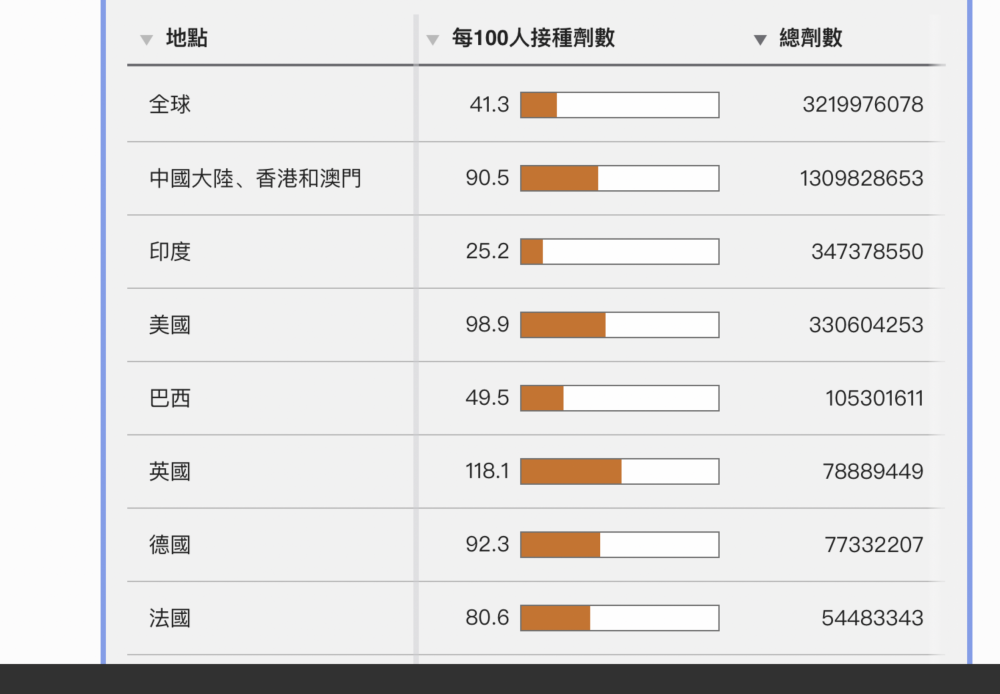Click the 德國 row name
Screen dimensions: 1000x694
(x=170, y=545)
